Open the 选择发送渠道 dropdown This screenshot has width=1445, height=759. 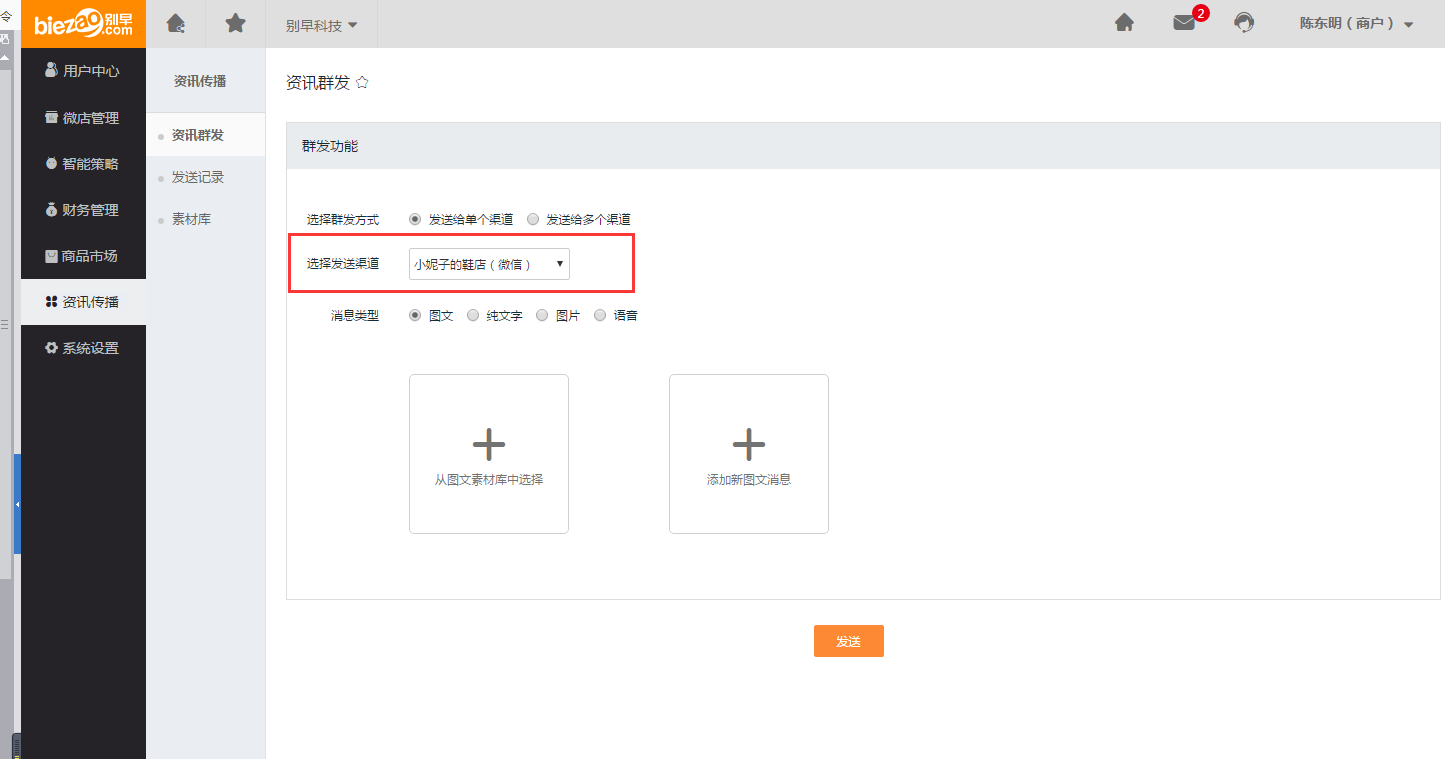coord(489,265)
